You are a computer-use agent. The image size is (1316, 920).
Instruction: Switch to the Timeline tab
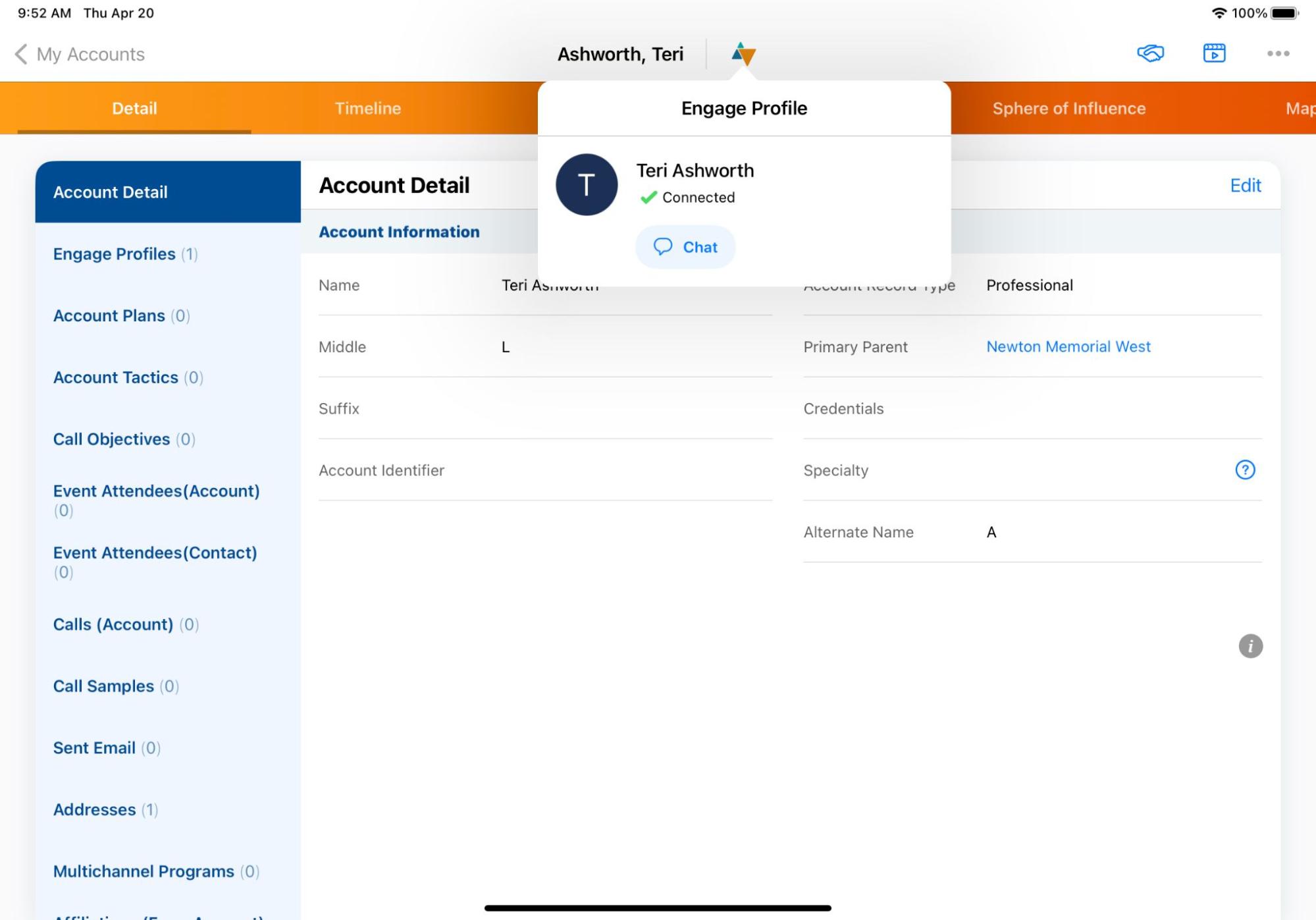point(367,108)
